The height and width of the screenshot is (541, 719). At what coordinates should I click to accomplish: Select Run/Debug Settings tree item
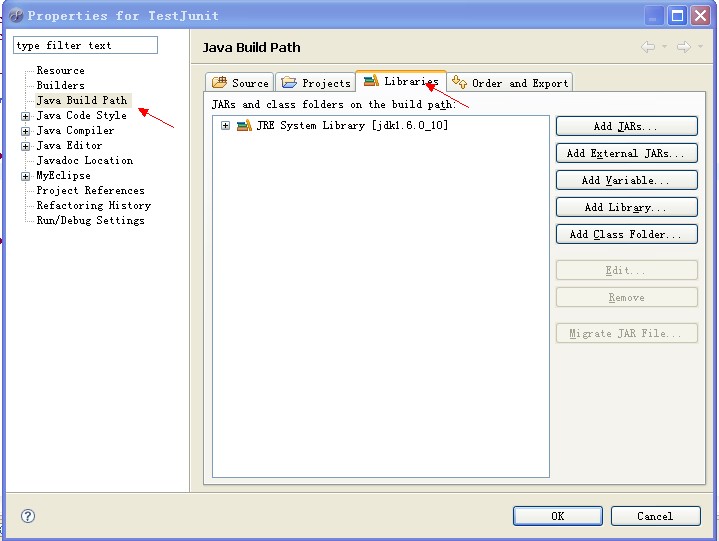pos(90,221)
